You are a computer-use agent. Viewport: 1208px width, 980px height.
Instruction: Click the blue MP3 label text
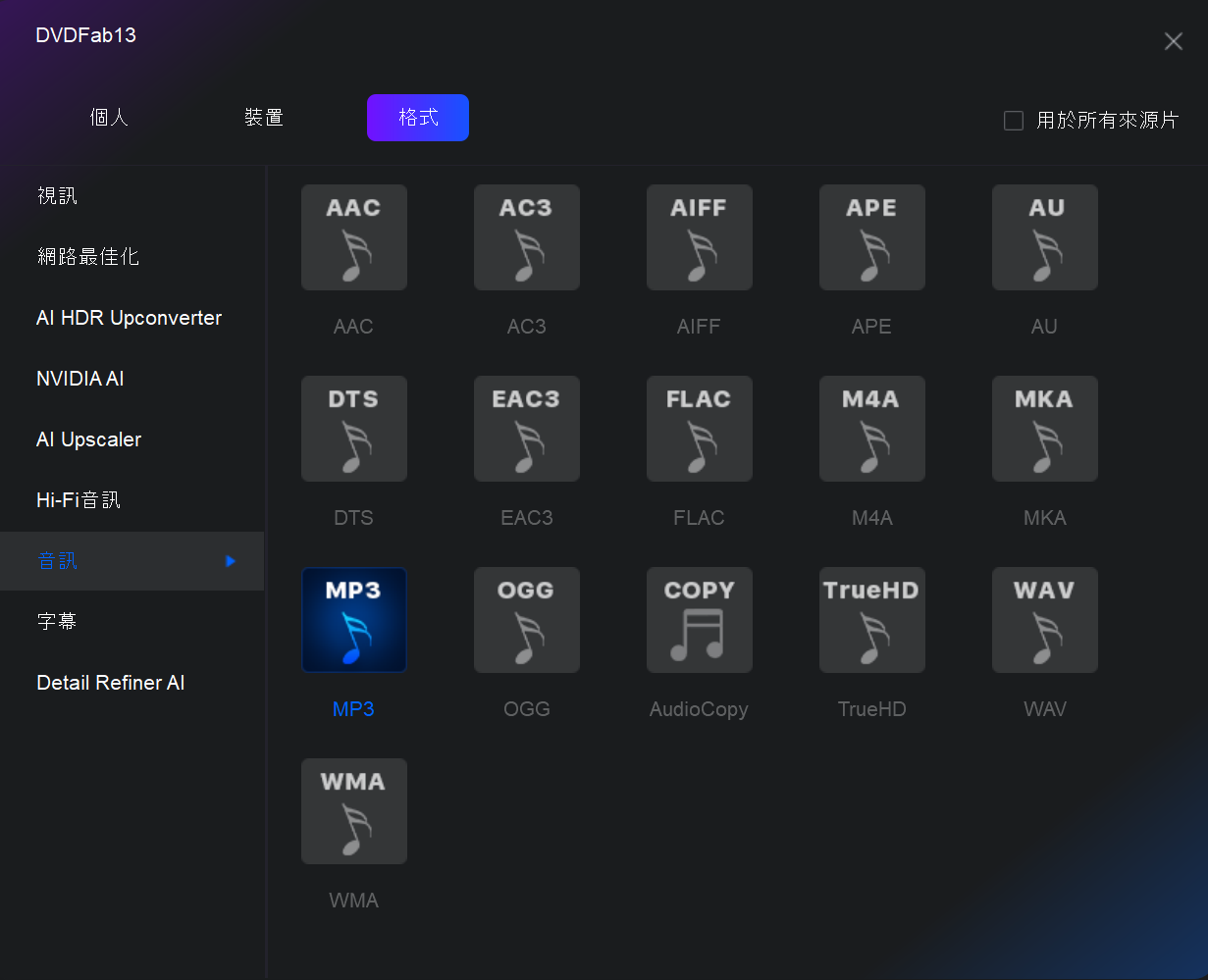(x=353, y=709)
